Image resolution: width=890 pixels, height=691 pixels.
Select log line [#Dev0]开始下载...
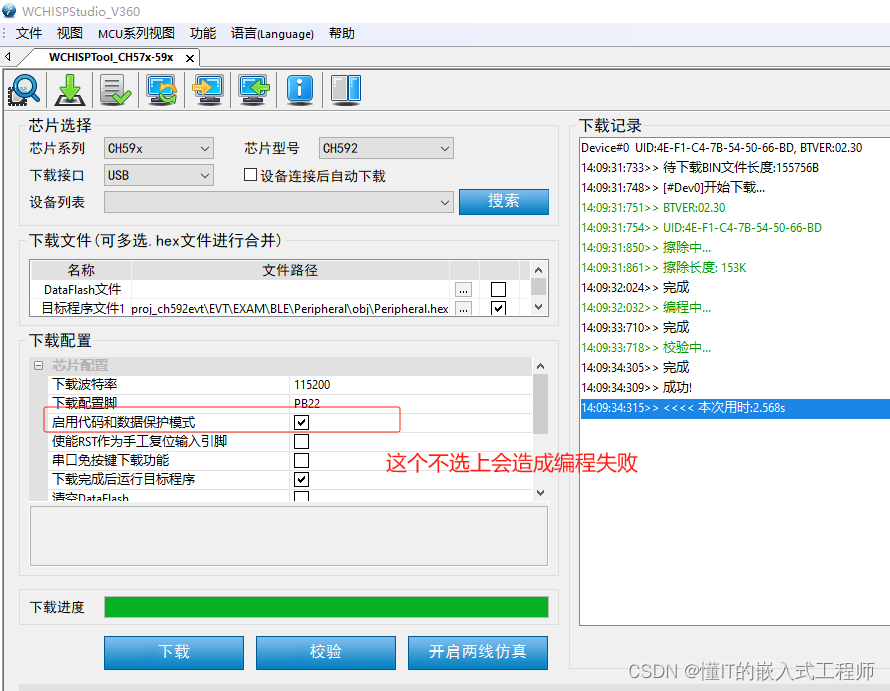(x=735, y=188)
